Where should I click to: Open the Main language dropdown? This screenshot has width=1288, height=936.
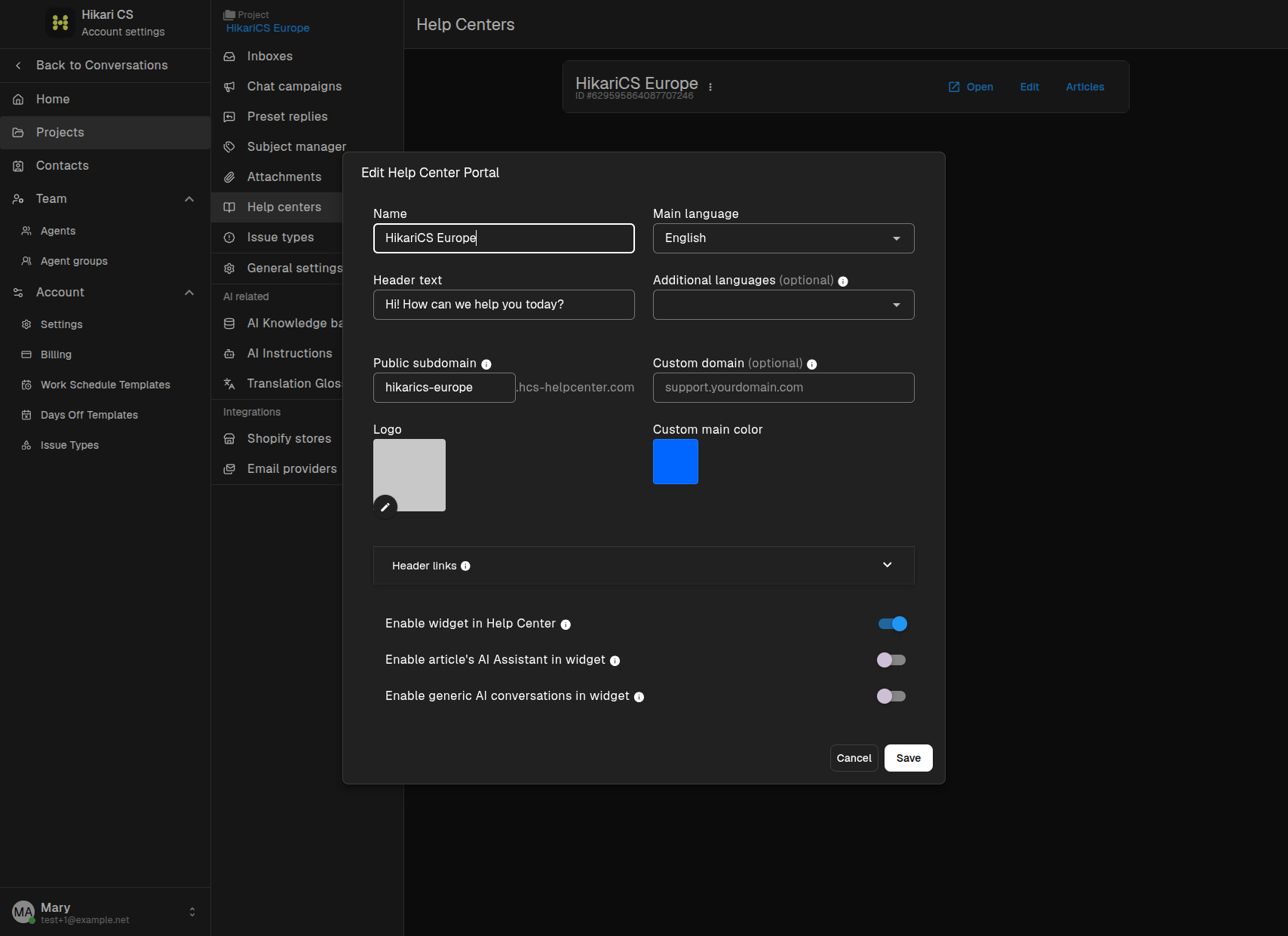[784, 238]
